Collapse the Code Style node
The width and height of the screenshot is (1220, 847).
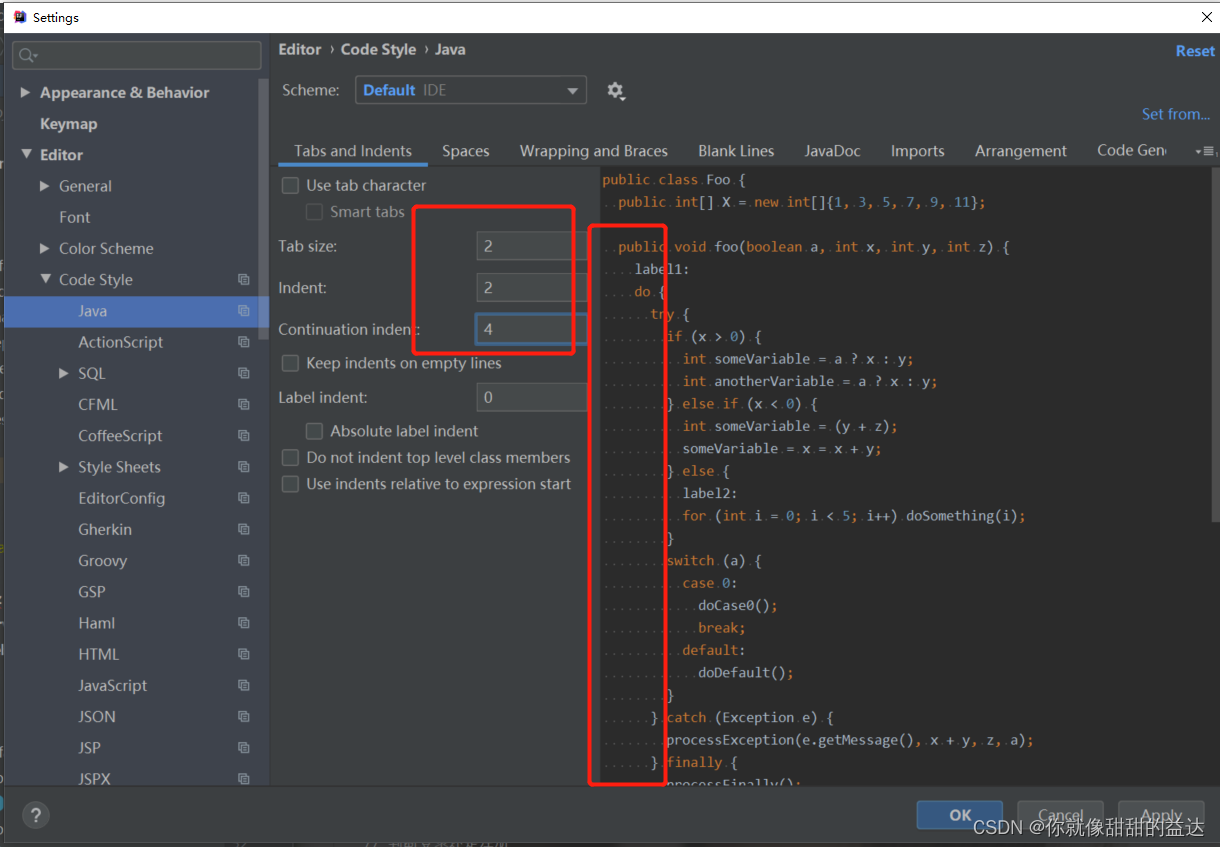[45, 279]
